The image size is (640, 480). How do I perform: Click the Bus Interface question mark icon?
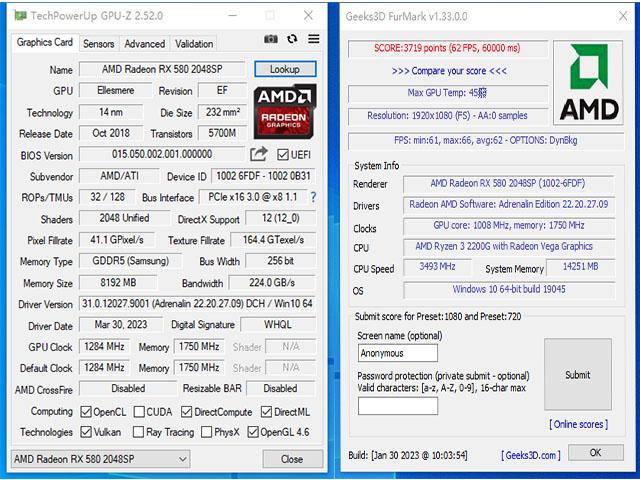[x=313, y=197]
